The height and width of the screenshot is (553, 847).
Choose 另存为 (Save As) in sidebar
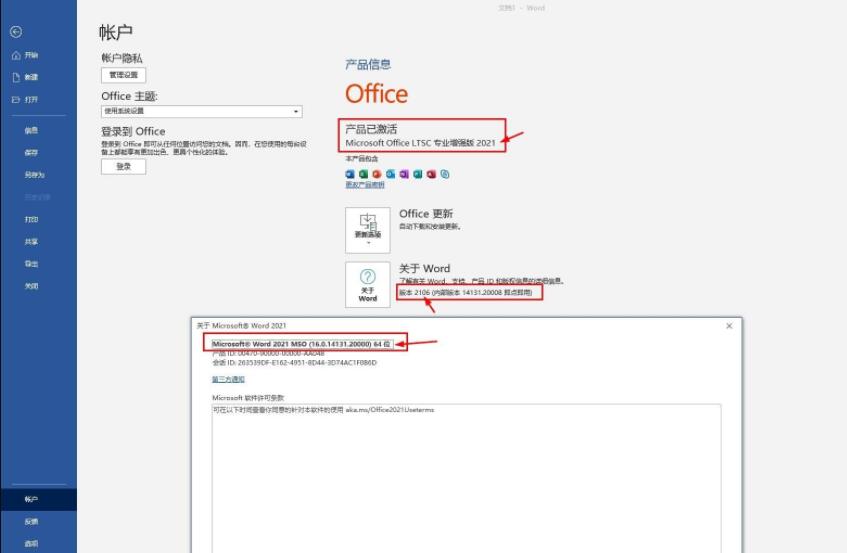(34, 174)
